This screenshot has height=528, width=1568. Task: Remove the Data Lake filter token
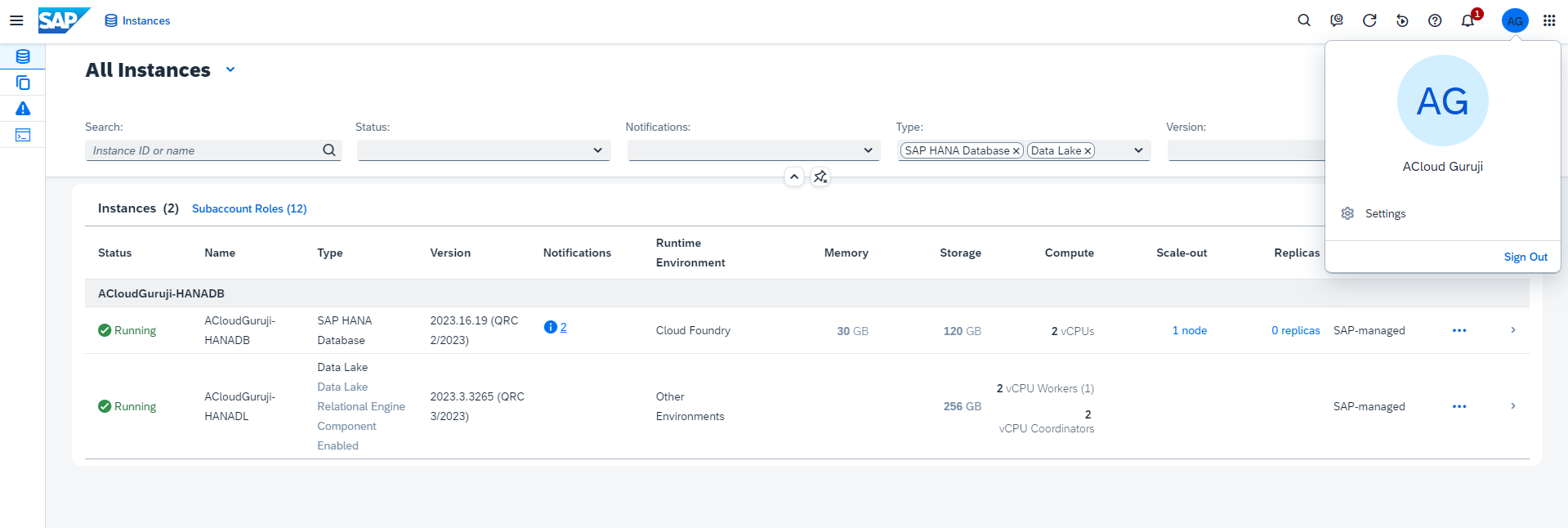1088,151
